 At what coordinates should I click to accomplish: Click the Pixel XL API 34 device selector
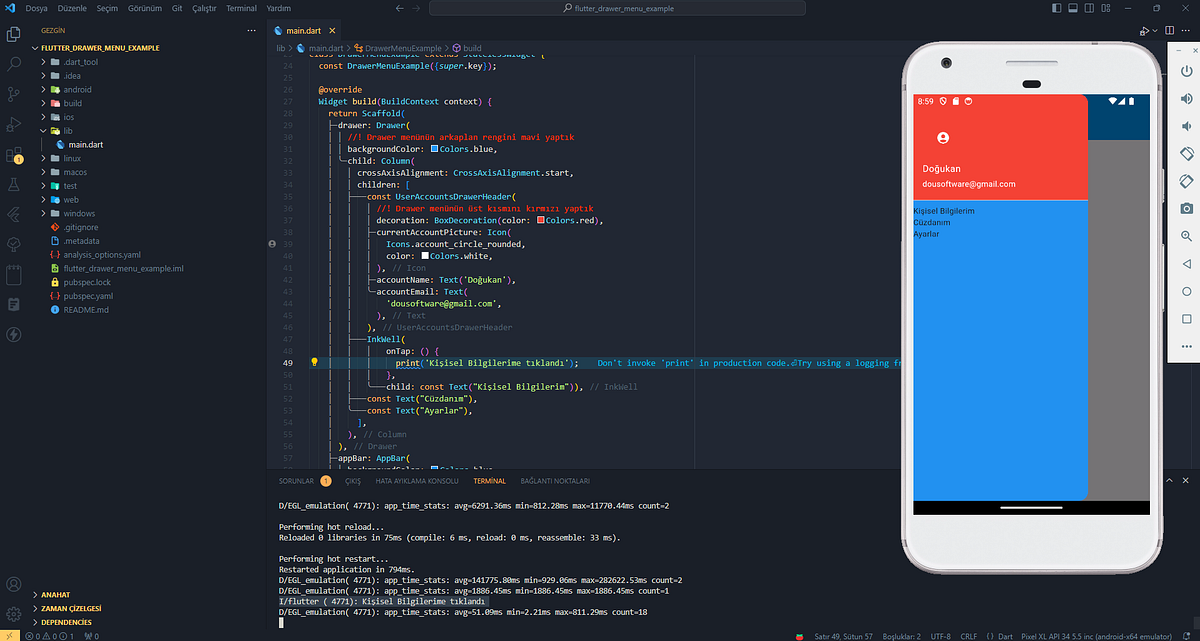[x=1097, y=636]
